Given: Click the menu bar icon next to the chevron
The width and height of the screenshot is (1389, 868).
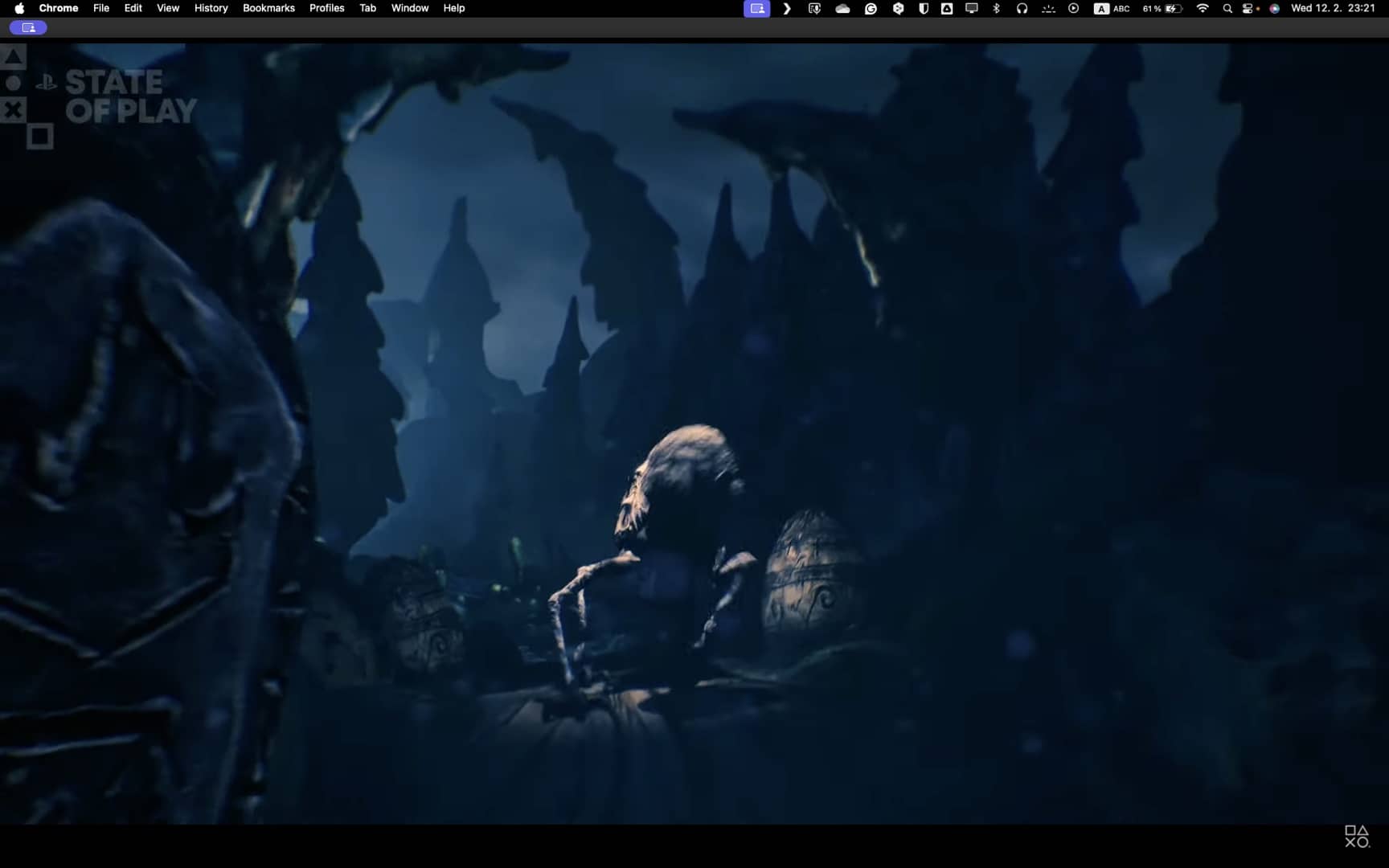Looking at the screenshot, I should coord(814,8).
